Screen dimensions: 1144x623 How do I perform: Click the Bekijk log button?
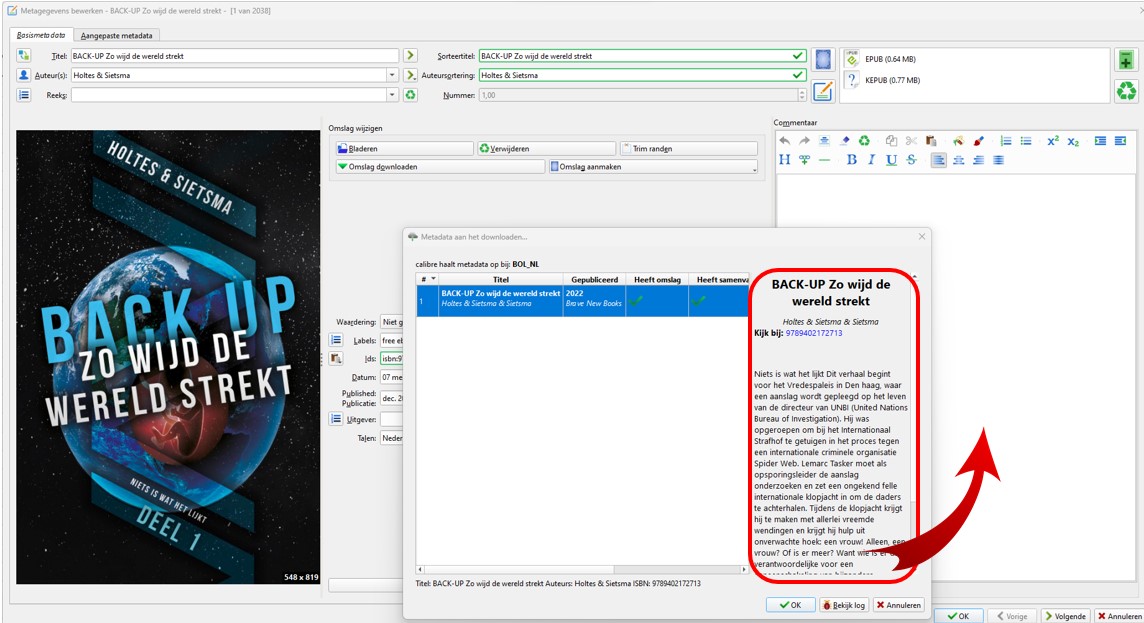point(843,605)
